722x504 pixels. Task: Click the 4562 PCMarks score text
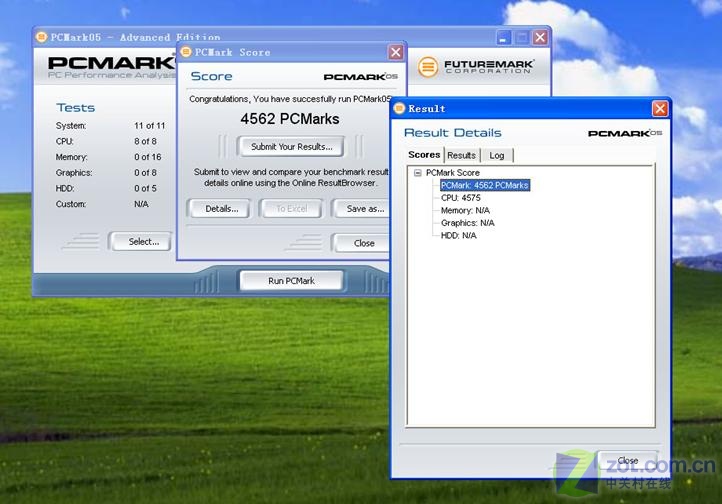click(x=290, y=119)
